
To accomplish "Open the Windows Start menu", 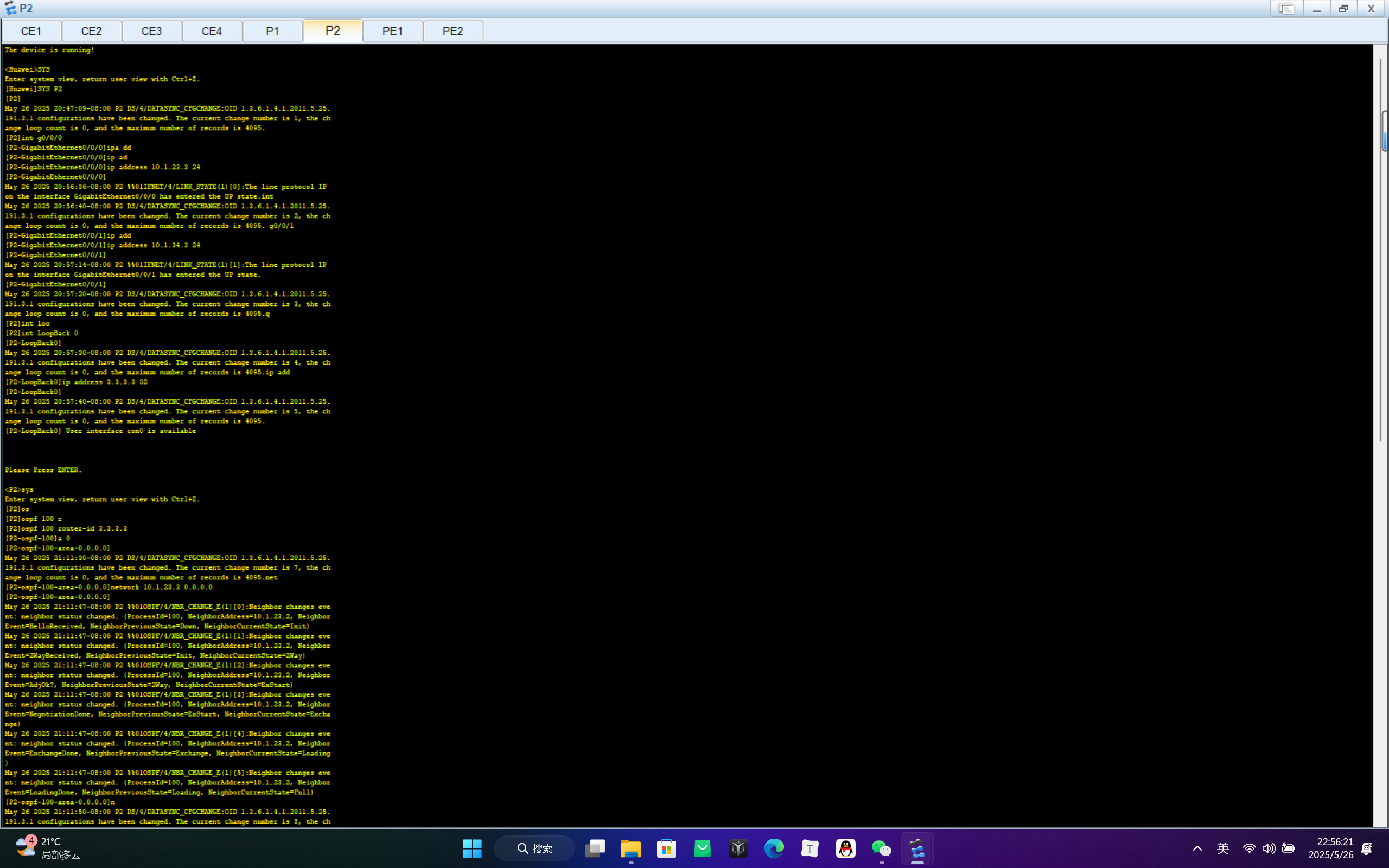I will coord(472,848).
